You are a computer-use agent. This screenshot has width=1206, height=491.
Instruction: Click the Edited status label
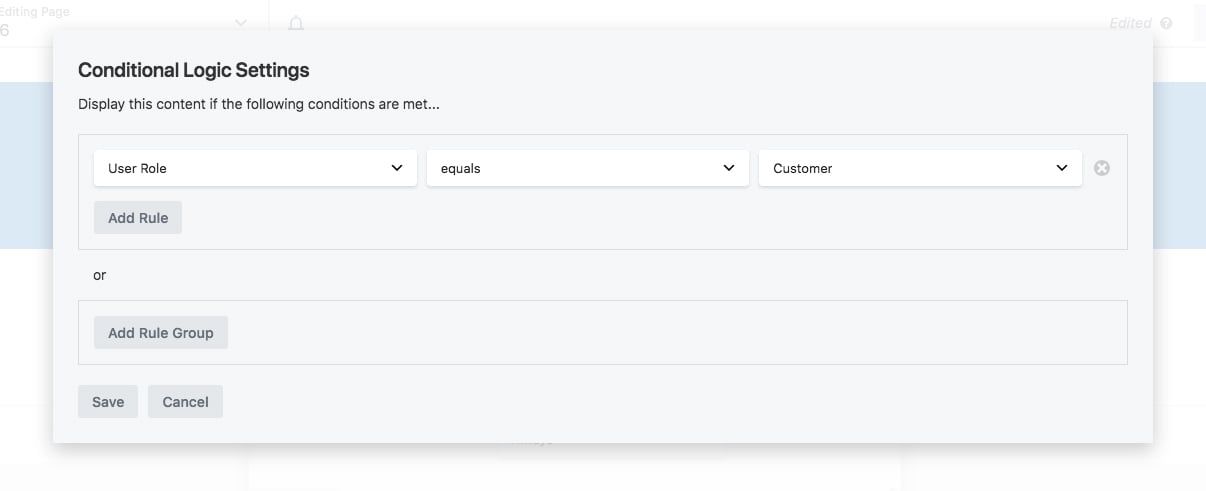(x=1130, y=23)
